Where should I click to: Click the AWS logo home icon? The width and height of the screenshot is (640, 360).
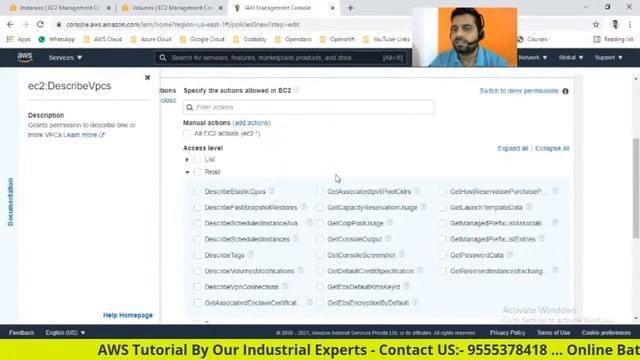[x=24, y=58]
